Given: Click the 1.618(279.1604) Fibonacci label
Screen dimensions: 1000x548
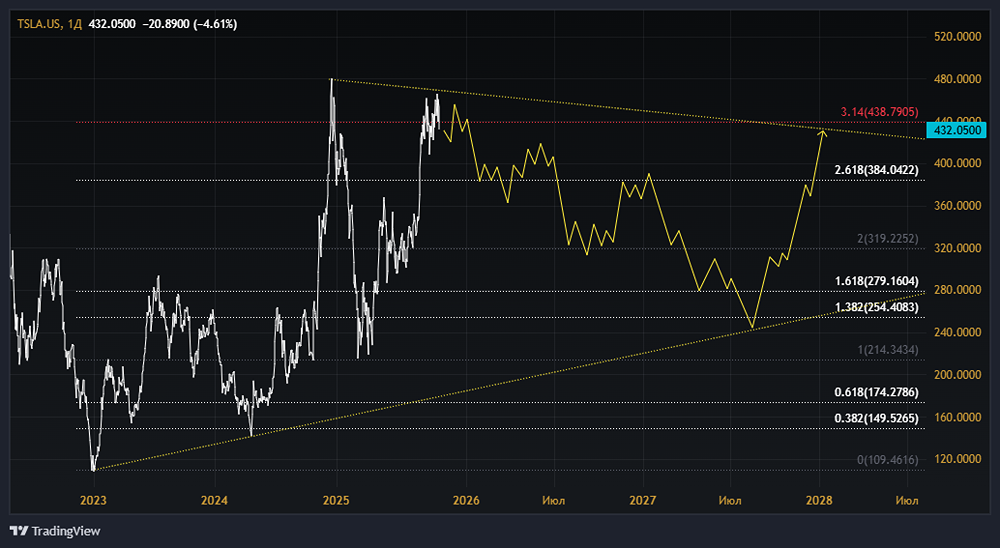Looking at the screenshot, I should (877, 281).
